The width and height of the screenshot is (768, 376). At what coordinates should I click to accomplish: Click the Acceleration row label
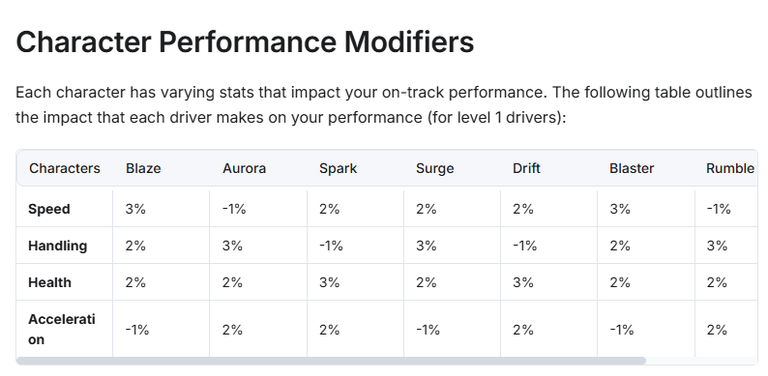pyautogui.click(x=62, y=329)
